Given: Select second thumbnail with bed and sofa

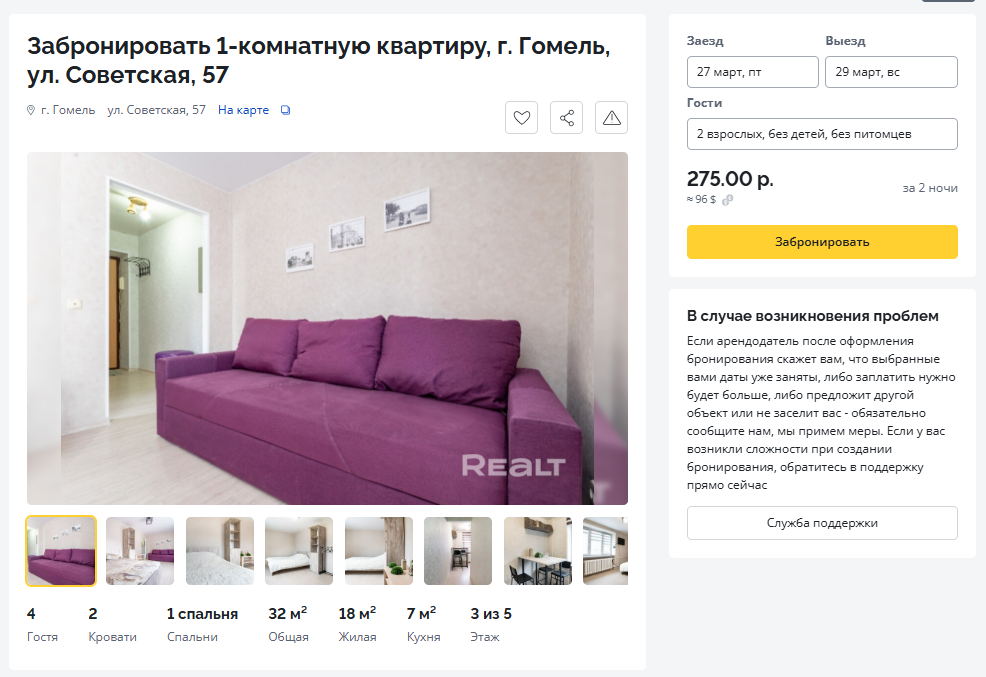Looking at the screenshot, I should pos(140,551).
